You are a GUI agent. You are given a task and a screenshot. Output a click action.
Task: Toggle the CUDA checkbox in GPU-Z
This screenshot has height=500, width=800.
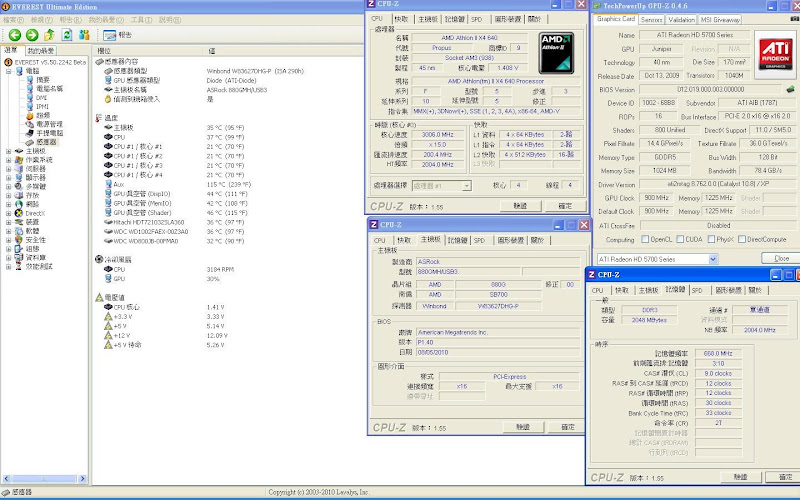point(679,239)
